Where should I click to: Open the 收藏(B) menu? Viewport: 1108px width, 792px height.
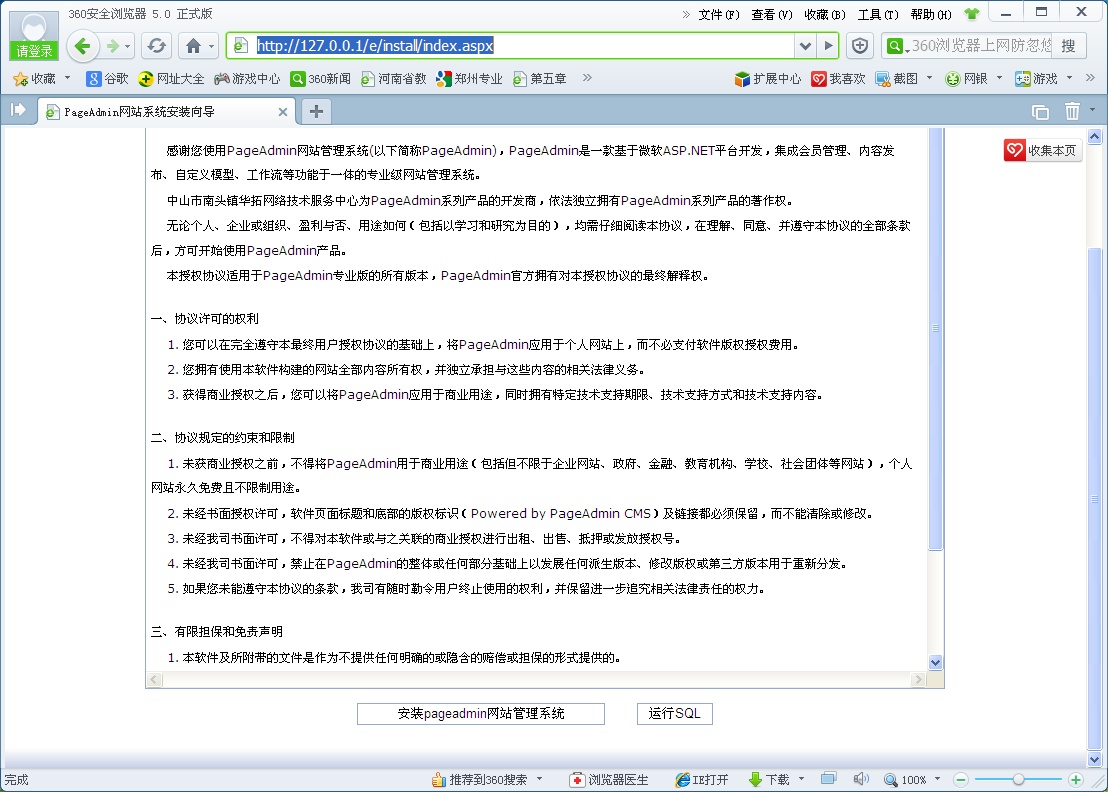(825, 15)
